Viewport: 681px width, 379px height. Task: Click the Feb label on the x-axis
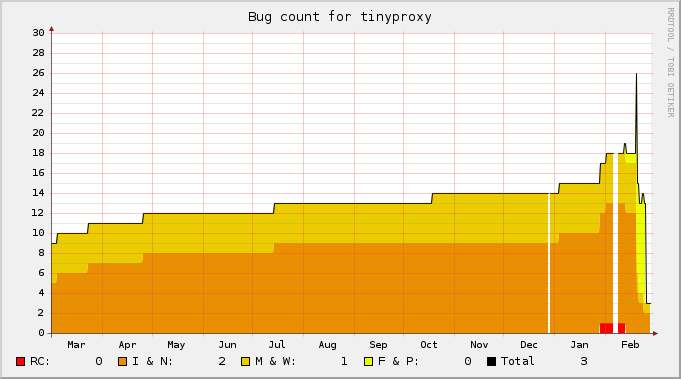point(630,345)
